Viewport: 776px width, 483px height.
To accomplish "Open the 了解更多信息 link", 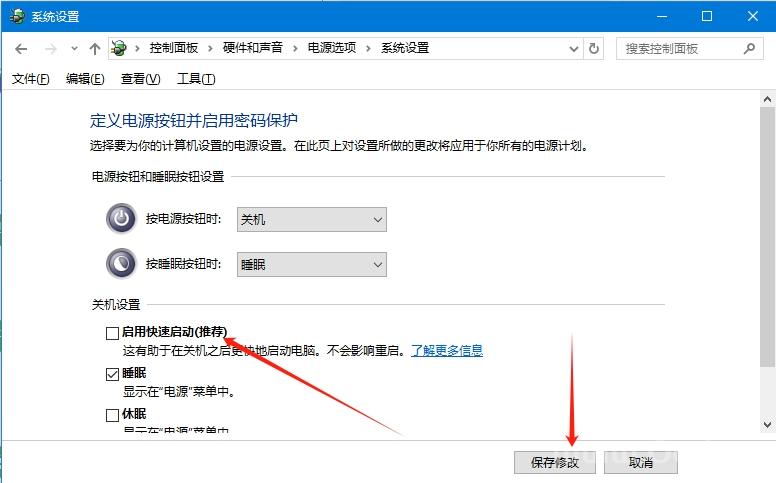I will pyautogui.click(x=446, y=350).
